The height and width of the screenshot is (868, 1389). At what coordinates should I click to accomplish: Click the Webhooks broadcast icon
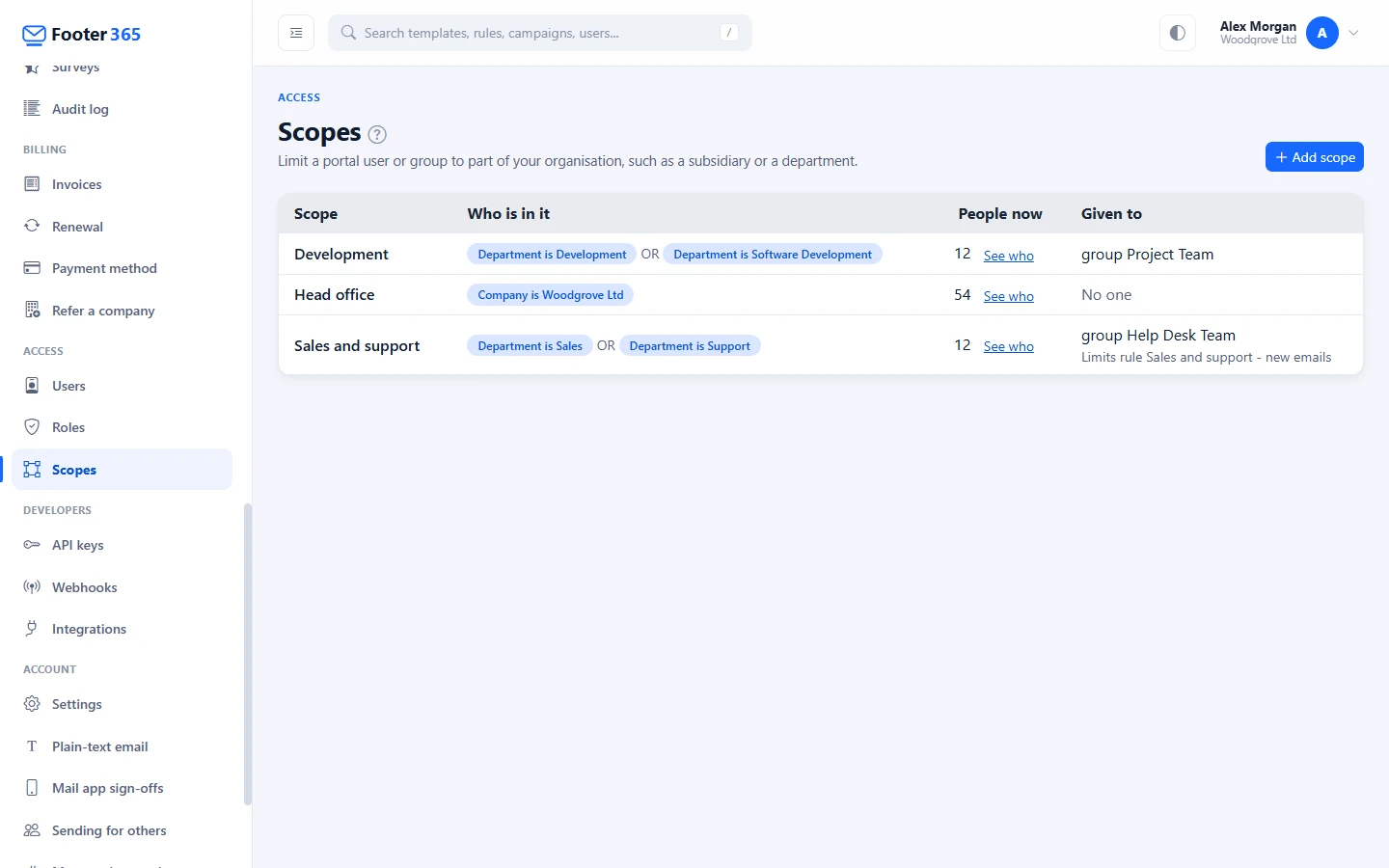[32, 586]
